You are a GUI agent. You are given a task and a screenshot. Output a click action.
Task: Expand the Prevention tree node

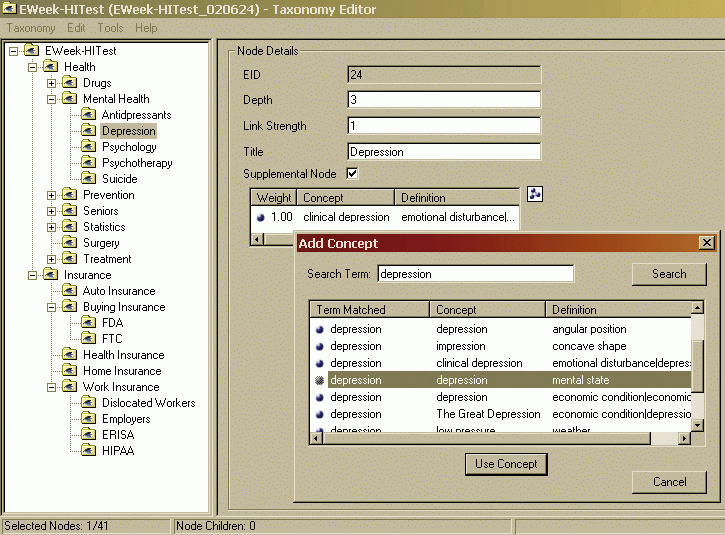point(51,196)
